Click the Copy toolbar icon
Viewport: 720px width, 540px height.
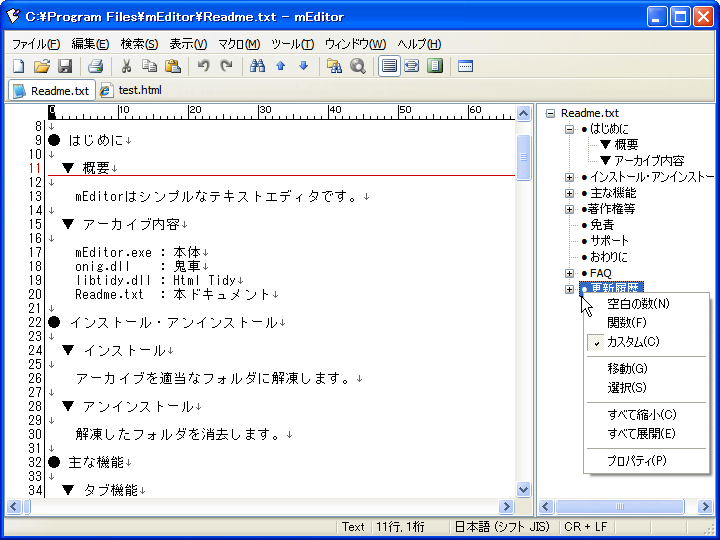coord(149,66)
